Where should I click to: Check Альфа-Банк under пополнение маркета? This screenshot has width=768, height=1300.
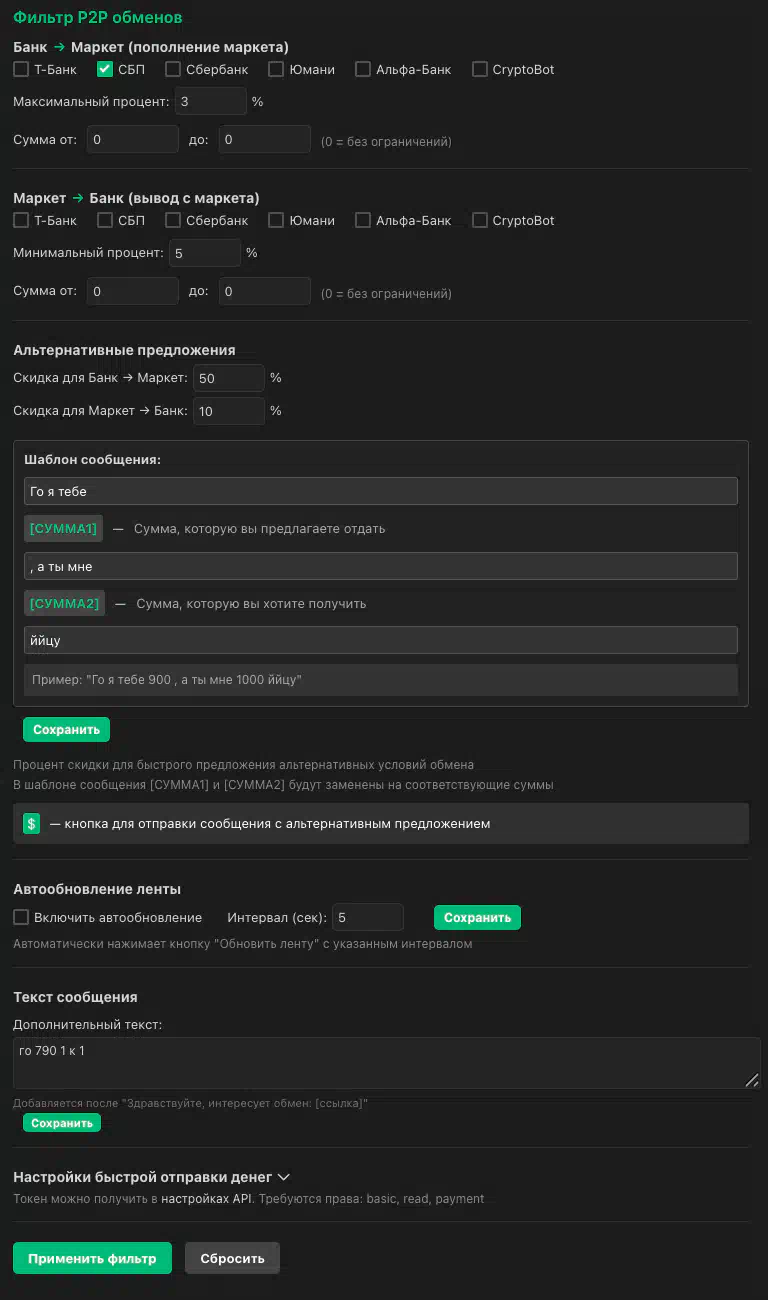pyautogui.click(x=363, y=70)
